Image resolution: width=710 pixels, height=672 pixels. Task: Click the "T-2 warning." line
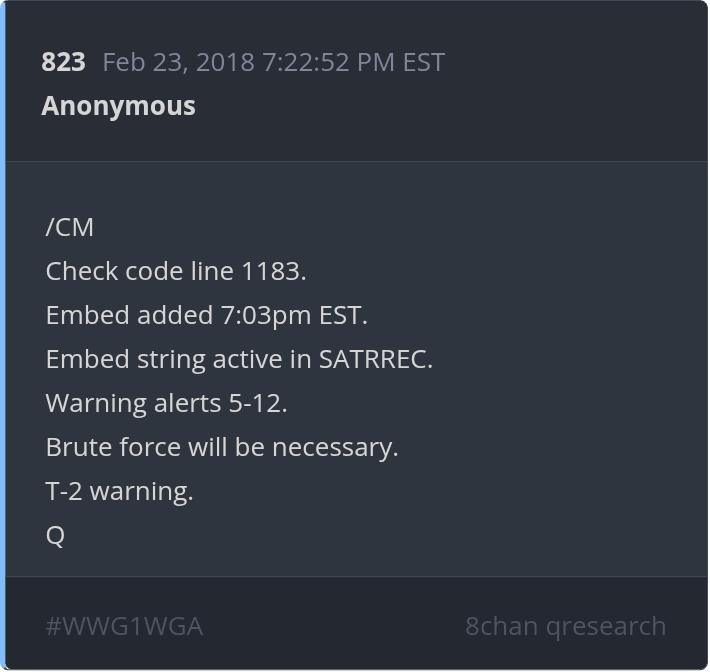[x=119, y=491]
